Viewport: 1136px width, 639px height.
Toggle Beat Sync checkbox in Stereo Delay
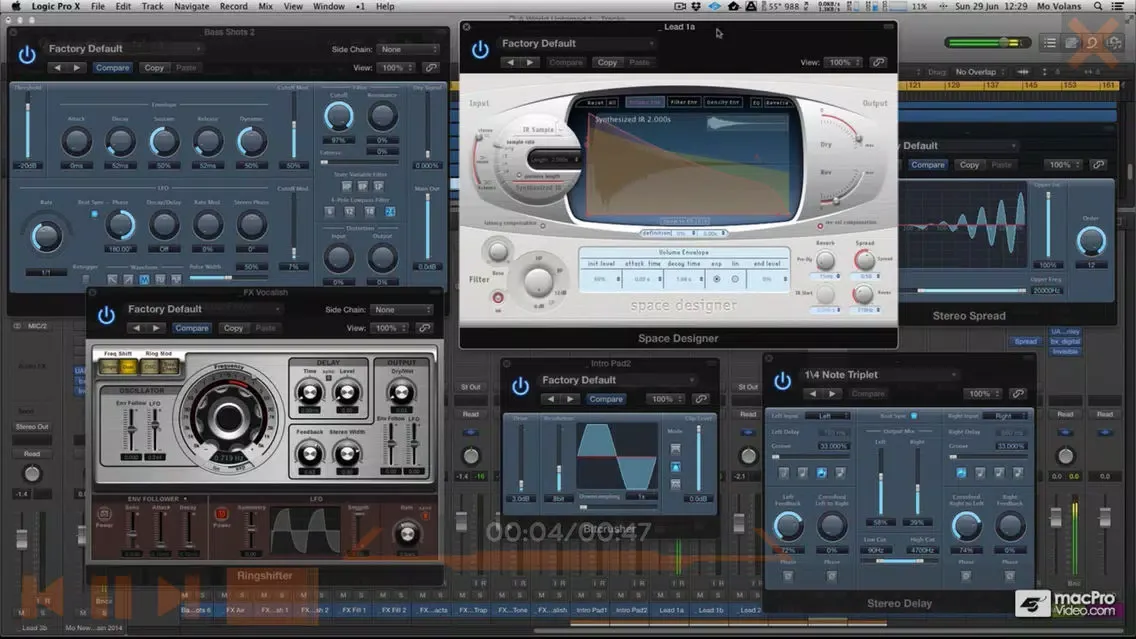(x=914, y=416)
